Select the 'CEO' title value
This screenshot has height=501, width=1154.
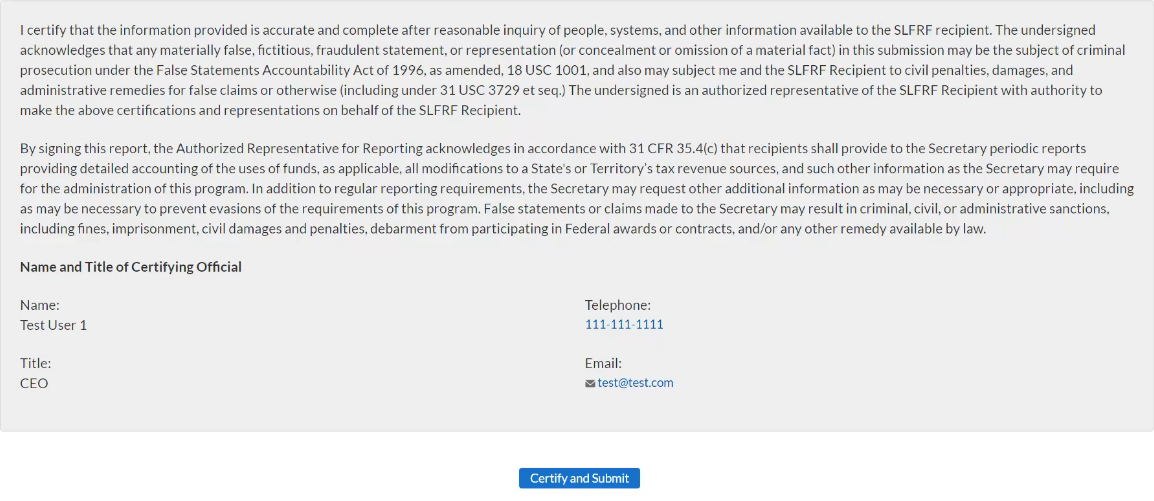point(34,383)
